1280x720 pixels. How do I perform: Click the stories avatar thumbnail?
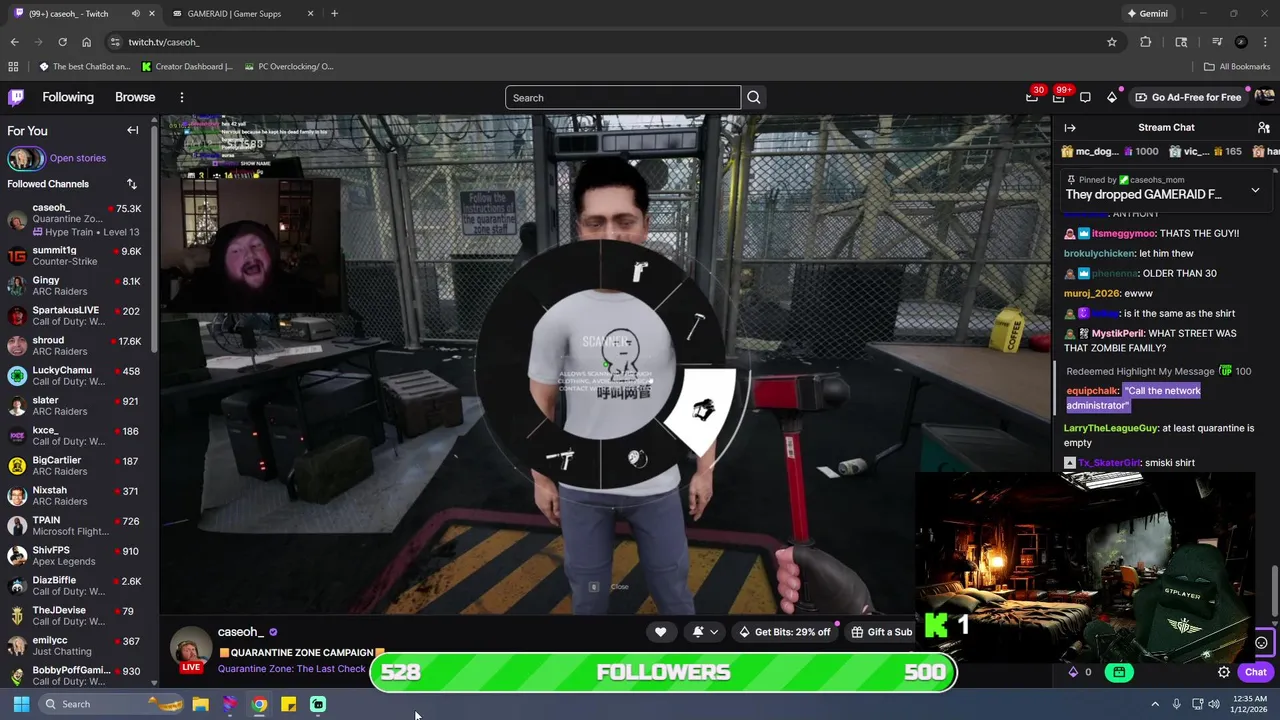point(26,158)
